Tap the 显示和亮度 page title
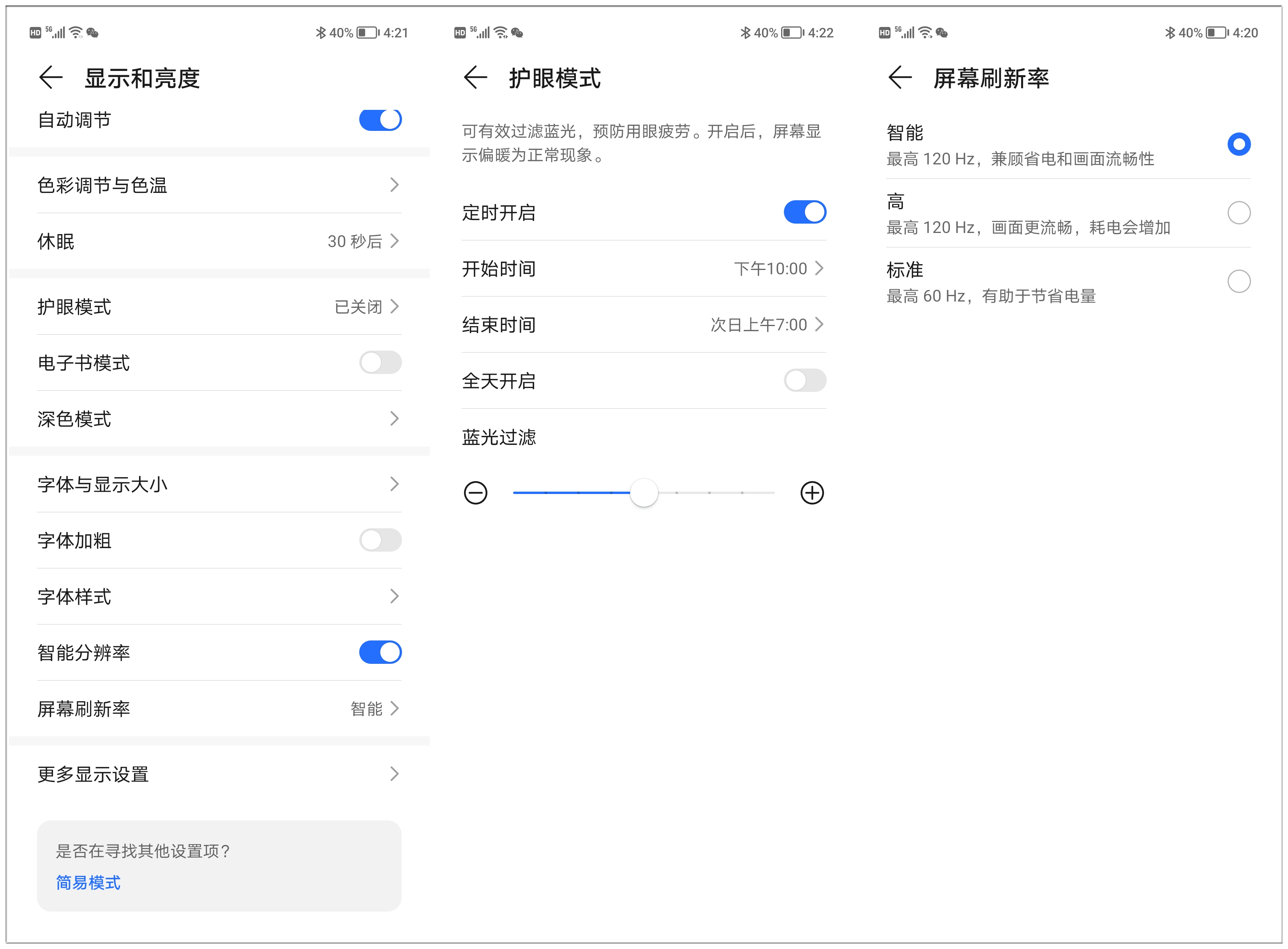Image resolution: width=1288 pixels, height=949 pixels. [142, 78]
